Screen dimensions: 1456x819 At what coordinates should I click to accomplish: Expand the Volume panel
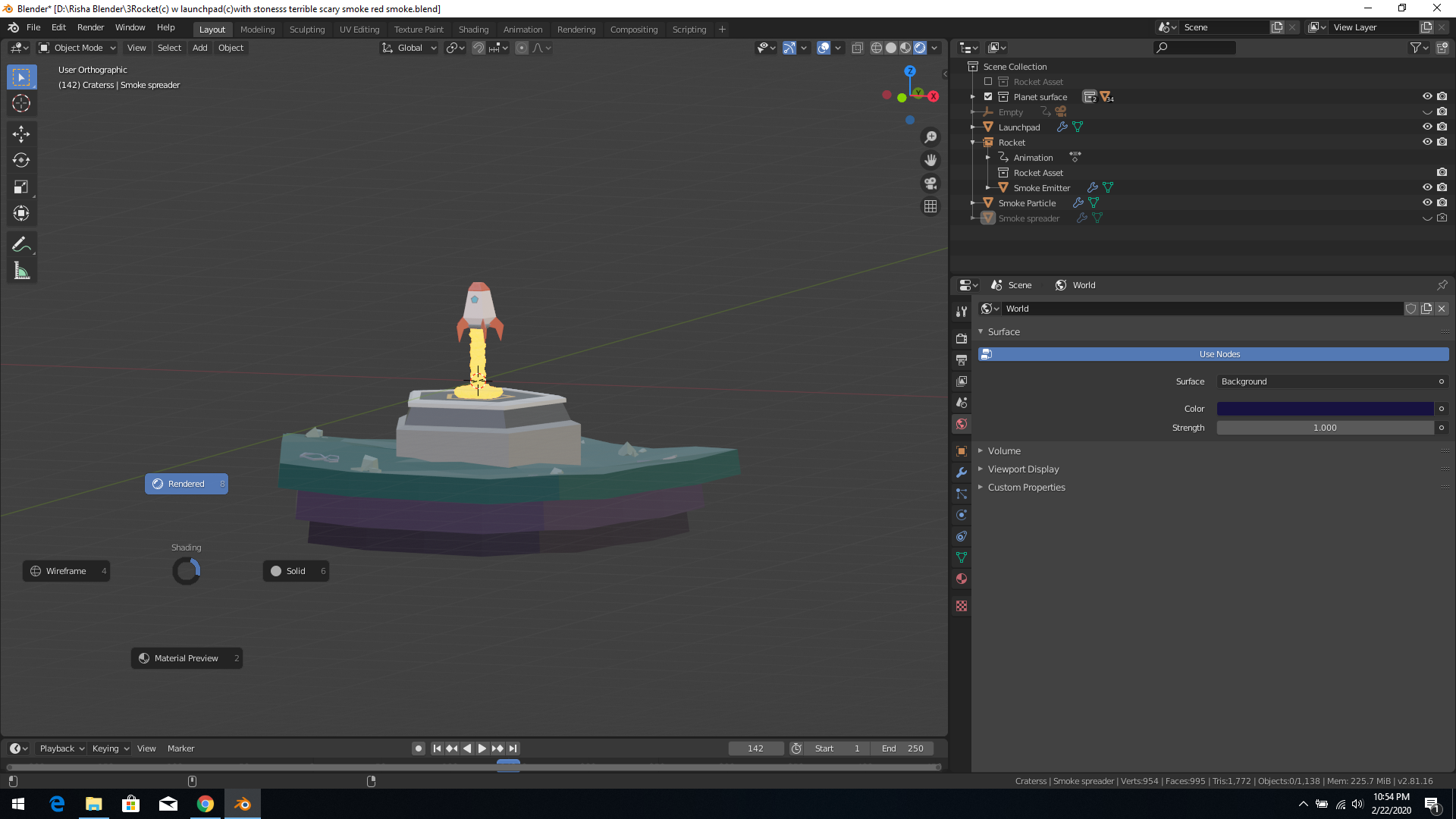[1004, 450]
